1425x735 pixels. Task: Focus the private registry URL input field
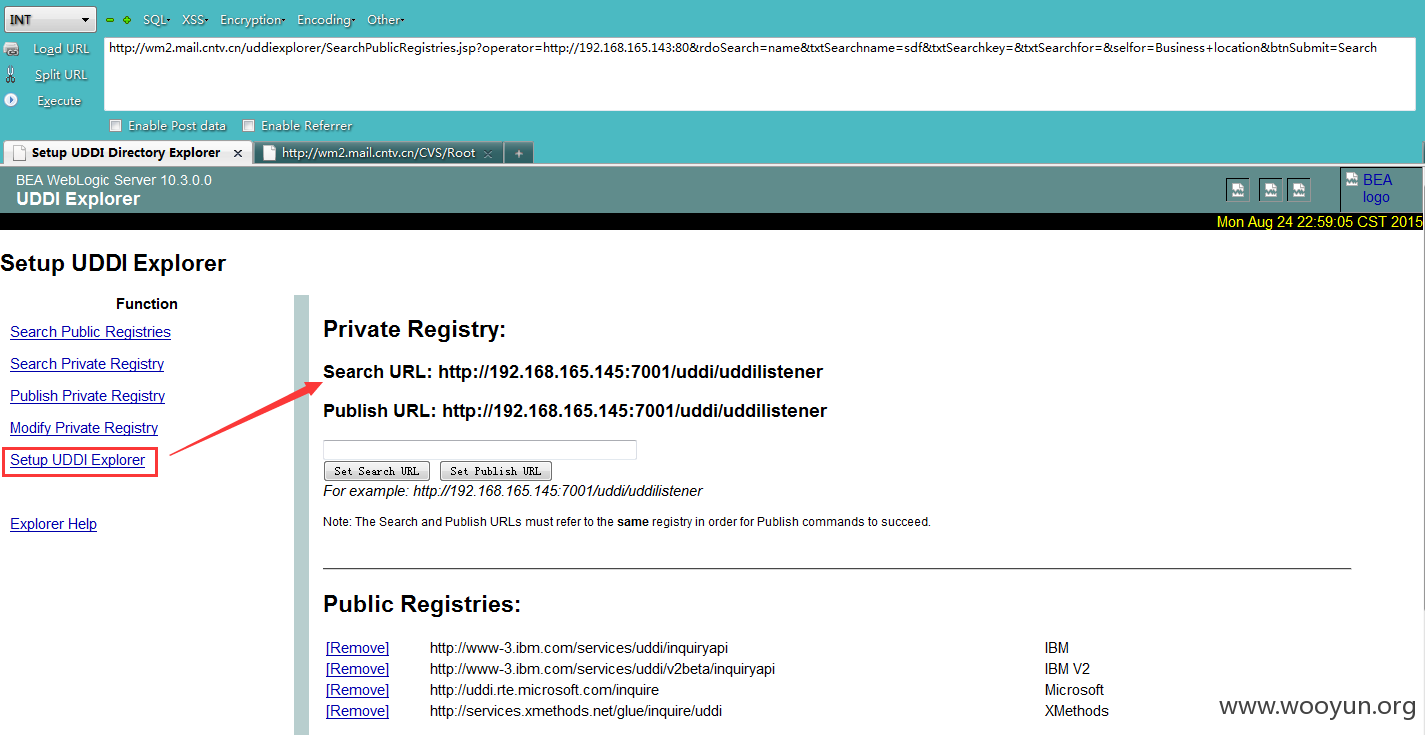480,450
